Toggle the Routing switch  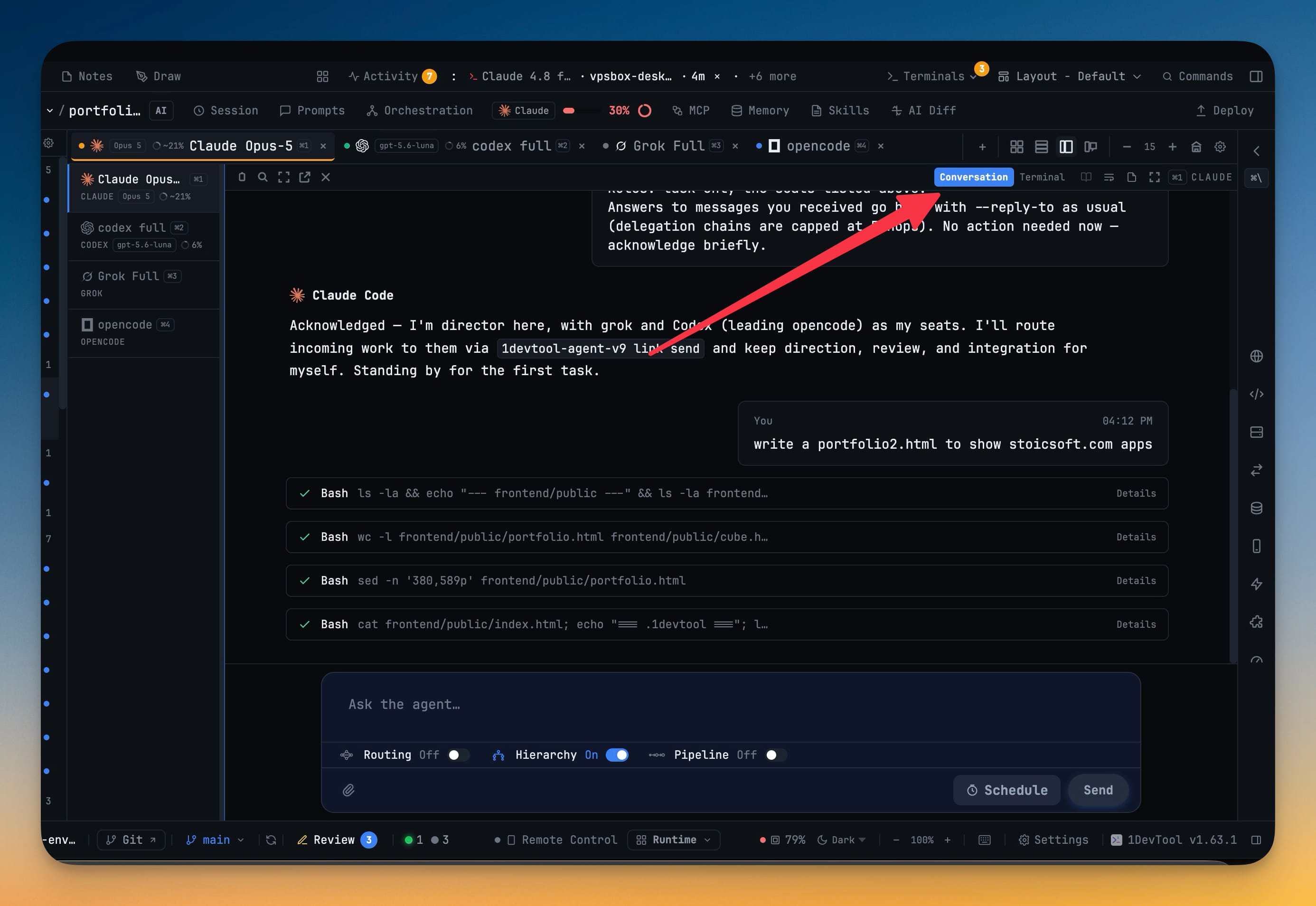point(459,755)
